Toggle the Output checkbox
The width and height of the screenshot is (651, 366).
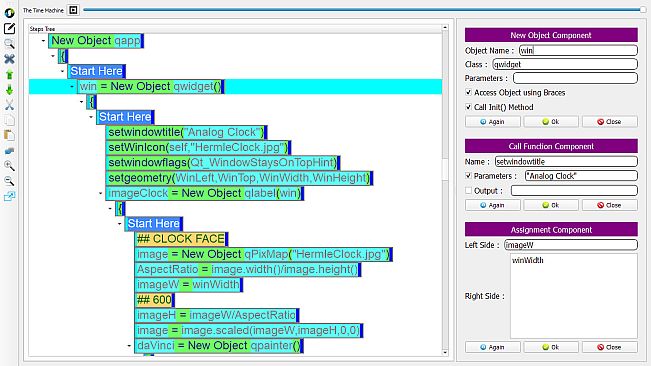[468, 190]
